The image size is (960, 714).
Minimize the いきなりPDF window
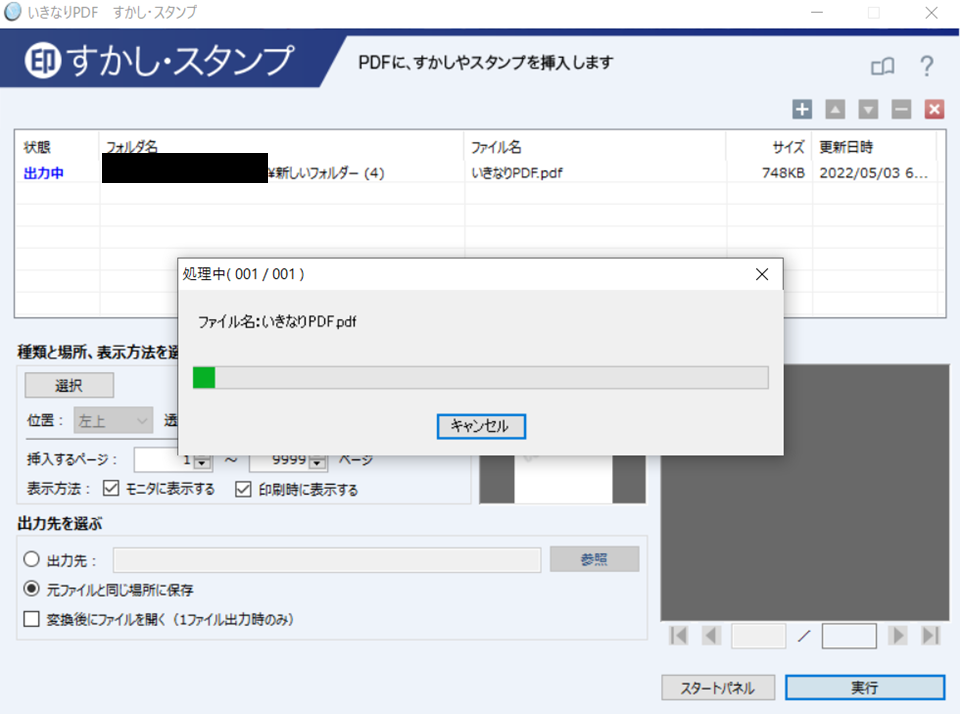pos(817,12)
